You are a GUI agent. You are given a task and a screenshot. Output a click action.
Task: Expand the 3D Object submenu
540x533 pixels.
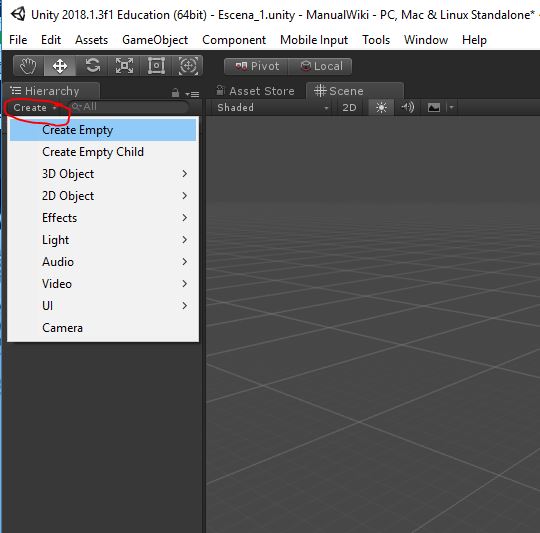103,174
